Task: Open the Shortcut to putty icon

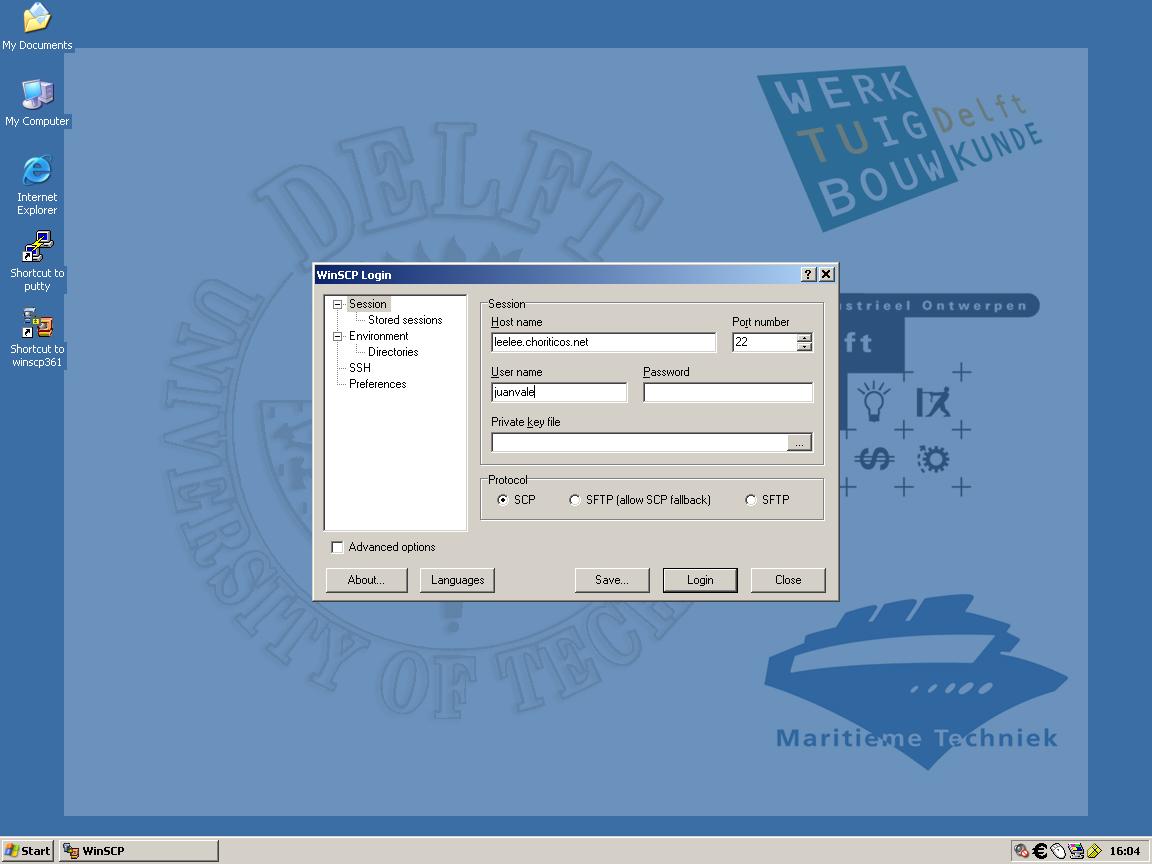Action: point(37,247)
